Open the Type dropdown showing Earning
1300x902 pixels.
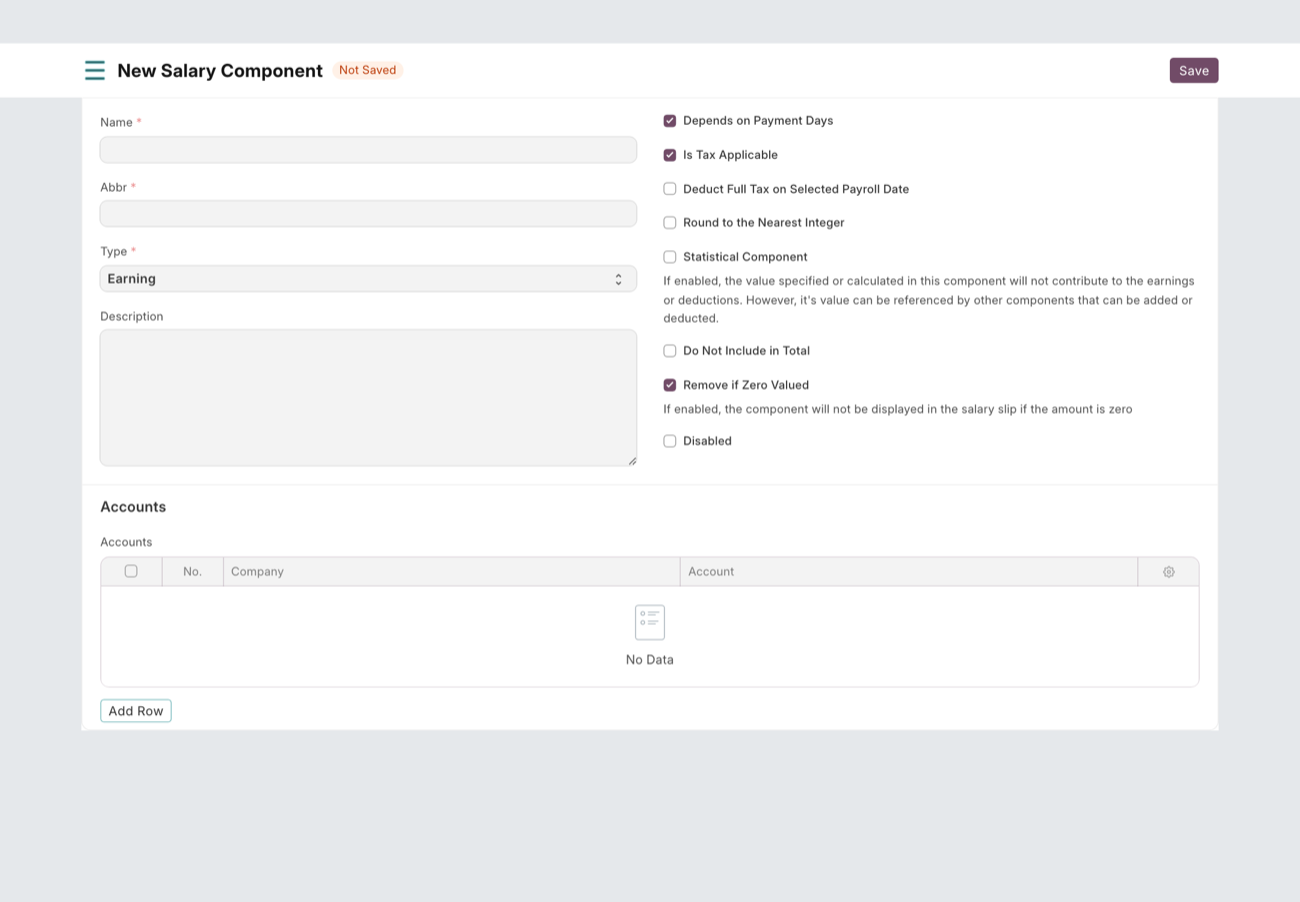point(368,279)
